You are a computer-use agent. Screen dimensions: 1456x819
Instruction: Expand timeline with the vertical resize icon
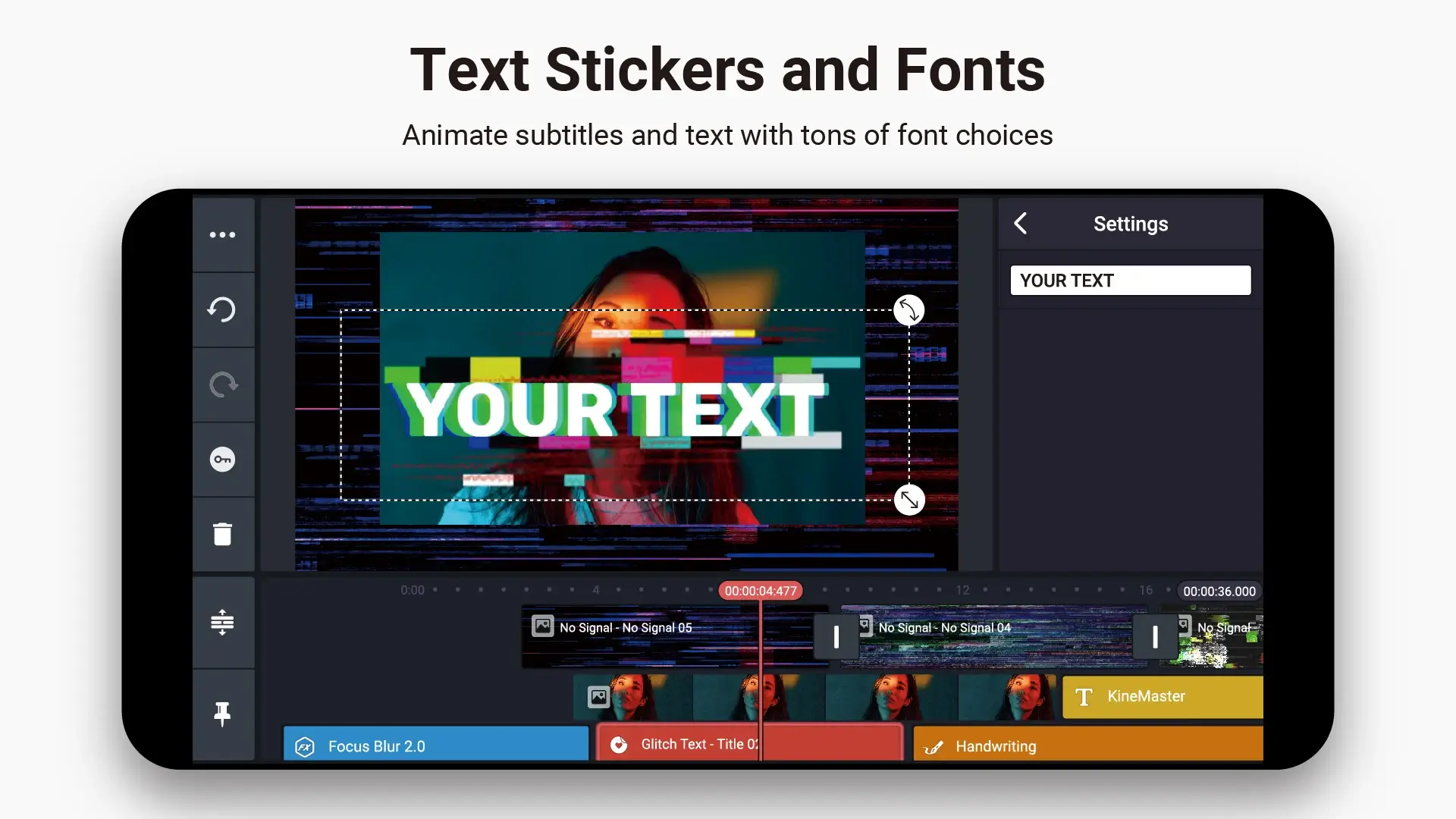(x=222, y=623)
